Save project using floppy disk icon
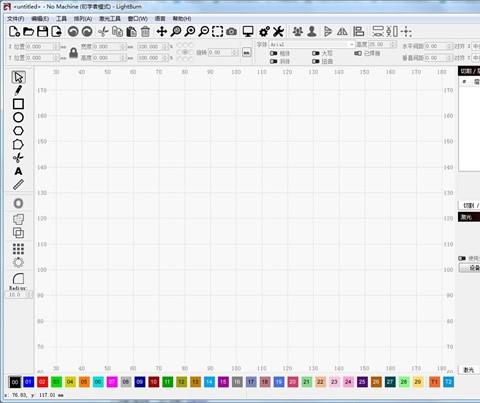Image resolution: width=480 pixels, height=403 pixels. pos(42,32)
